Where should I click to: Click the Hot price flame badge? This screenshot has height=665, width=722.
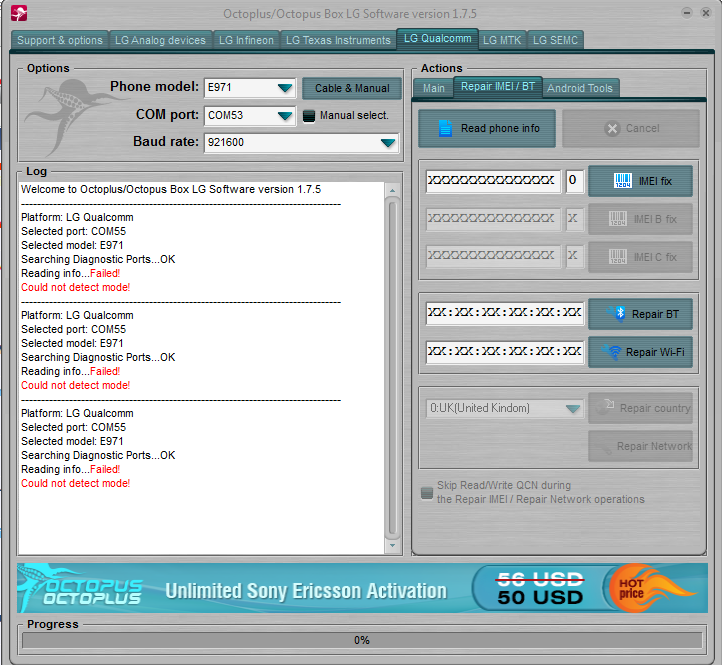pos(650,589)
